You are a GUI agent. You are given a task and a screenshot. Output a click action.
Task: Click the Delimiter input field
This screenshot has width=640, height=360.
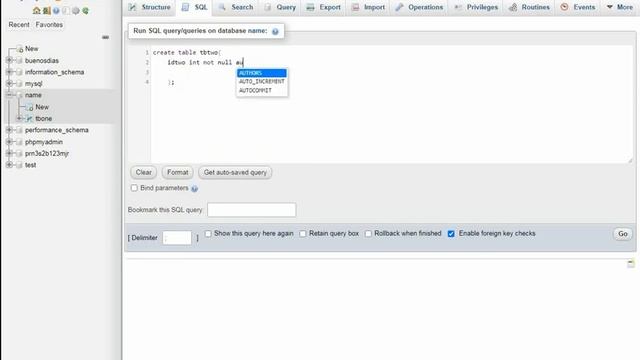click(x=177, y=238)
